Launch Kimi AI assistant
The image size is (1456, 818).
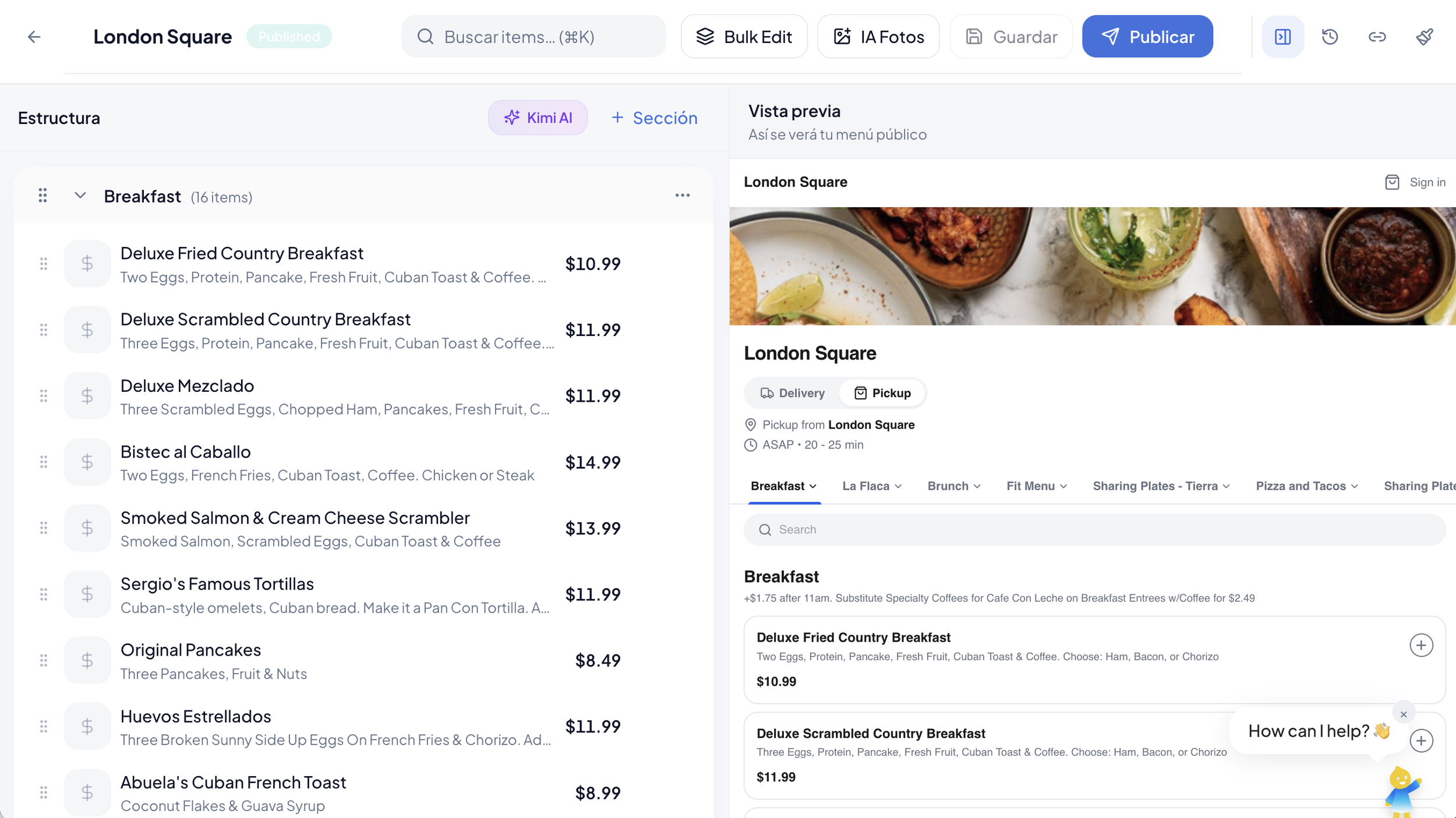point(538,118)
